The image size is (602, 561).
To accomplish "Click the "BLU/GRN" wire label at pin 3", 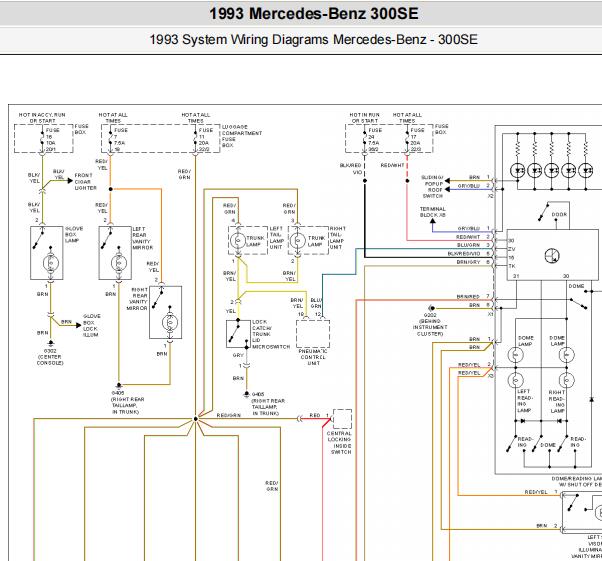I will click(x=468, y=245).
